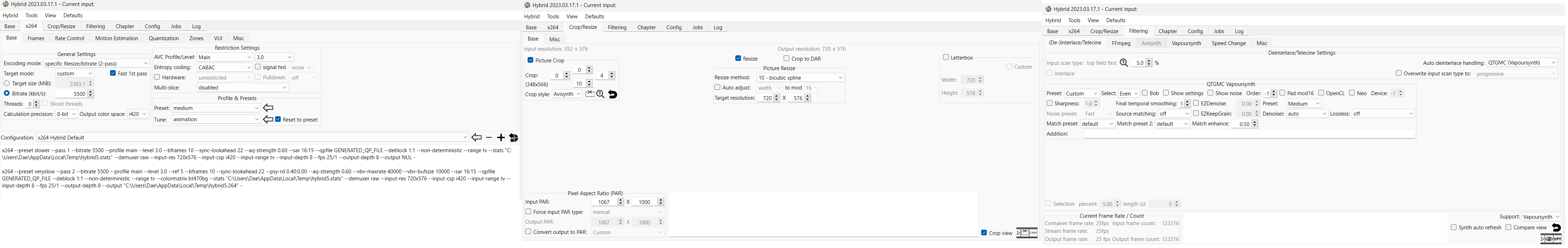1568x248 pixels.
Task: Click the crop measure tool icon
Action: [x=590, y=94]
